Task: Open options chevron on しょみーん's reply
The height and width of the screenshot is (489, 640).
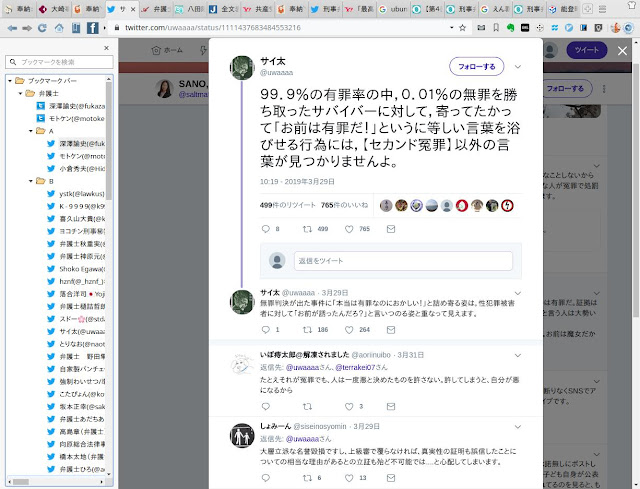Action: [518, 427]
